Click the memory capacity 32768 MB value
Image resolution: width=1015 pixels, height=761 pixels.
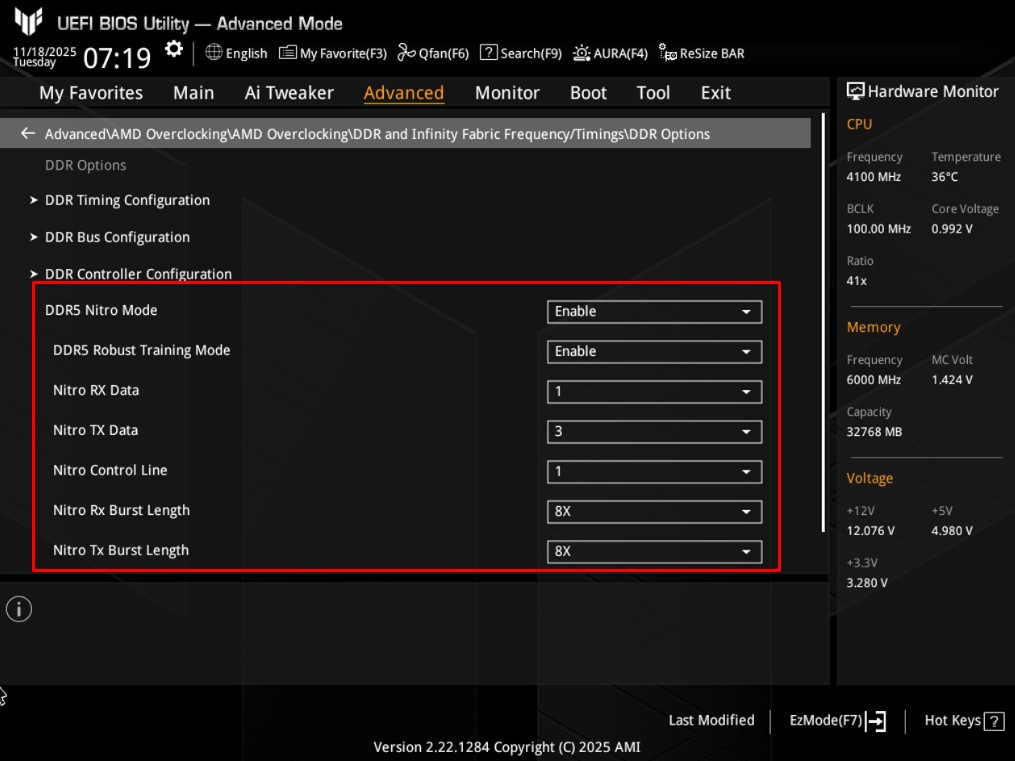(874, 432)
